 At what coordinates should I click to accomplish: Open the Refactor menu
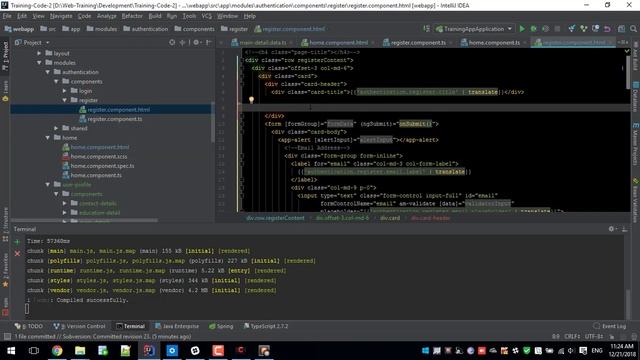click(x=132, y=16)
